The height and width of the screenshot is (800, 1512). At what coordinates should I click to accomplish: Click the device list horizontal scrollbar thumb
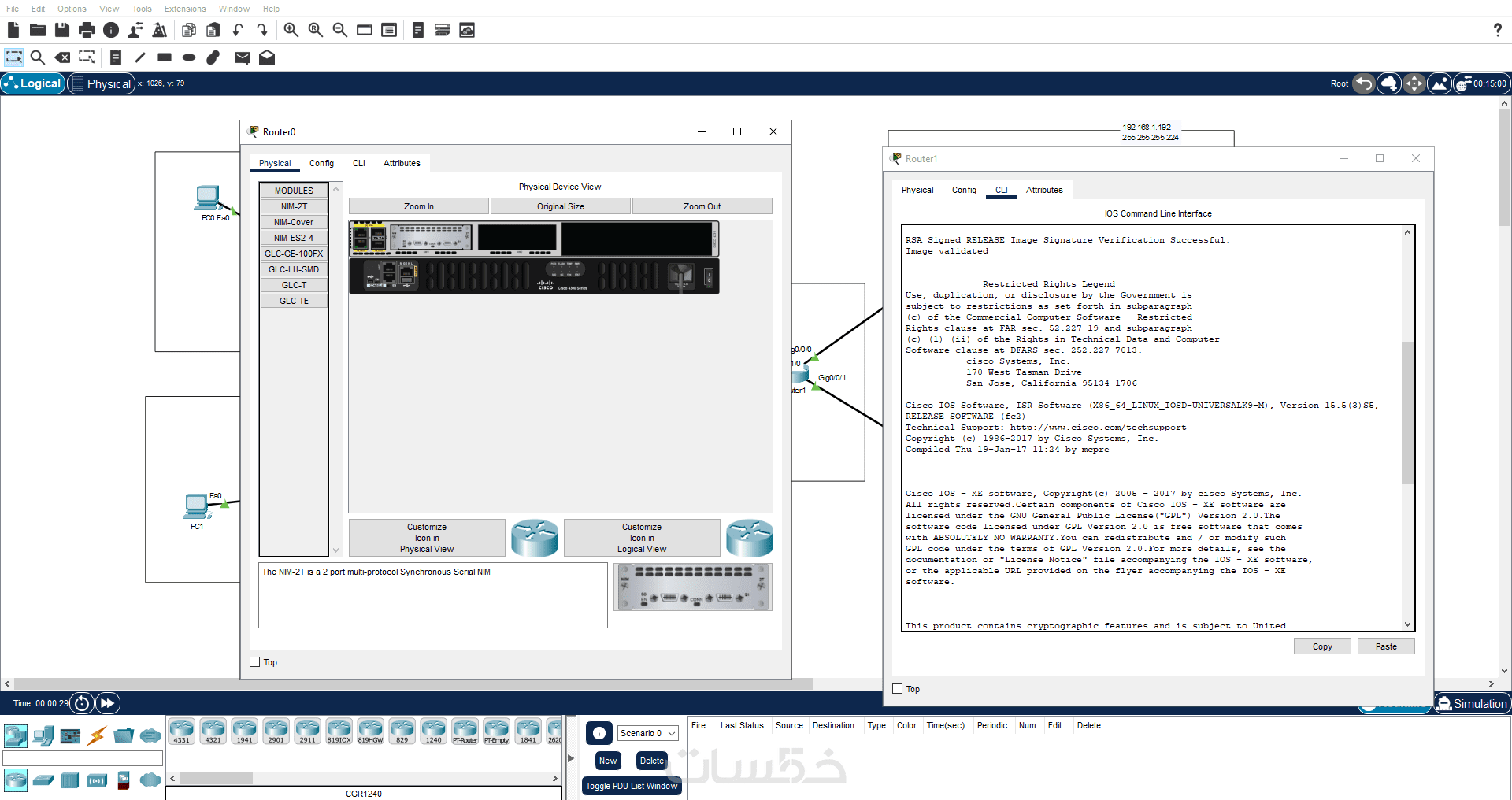(x=216, y=779)
